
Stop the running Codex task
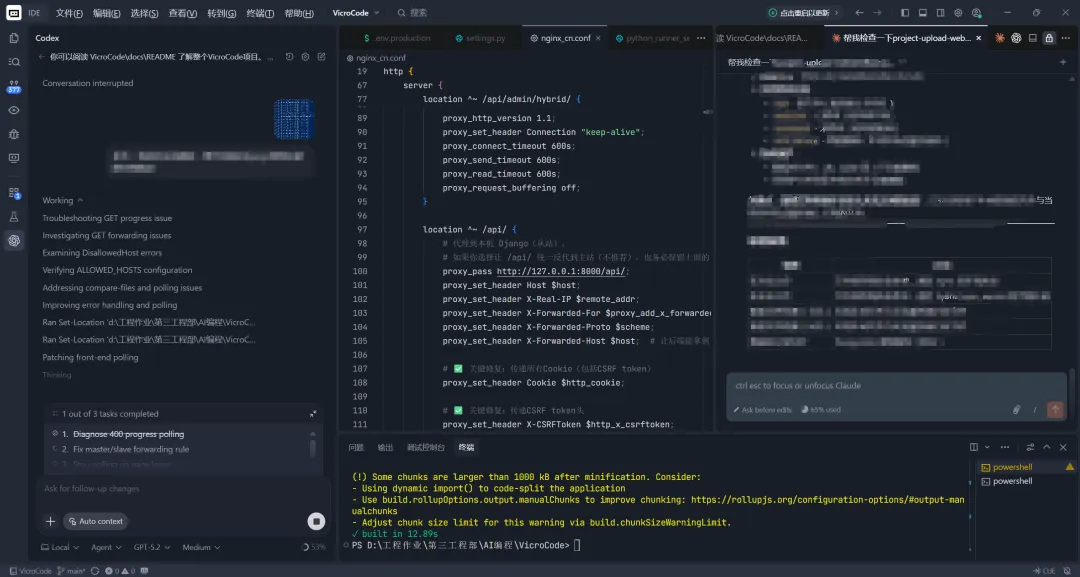click(316, 521)
